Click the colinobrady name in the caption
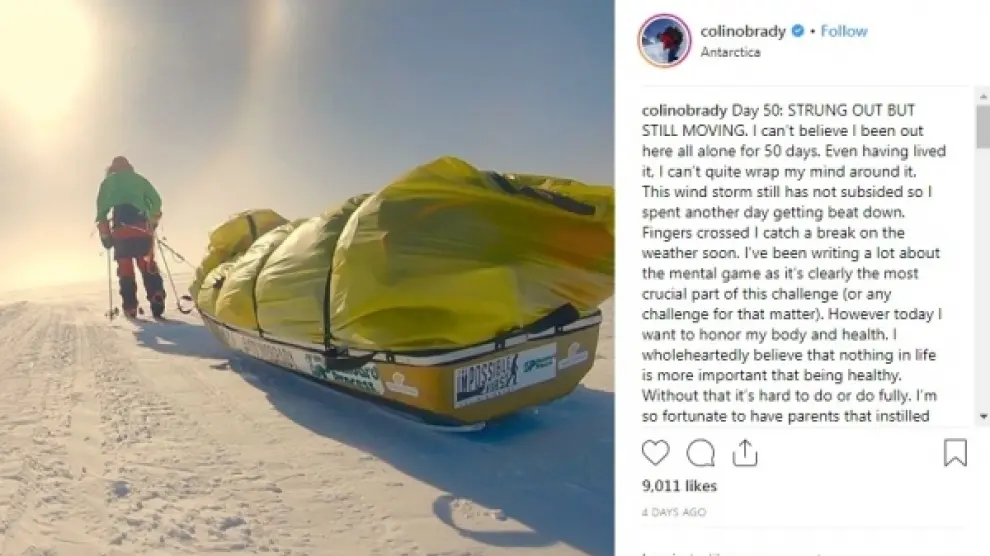990x556 pixels. pyautogui.click(x=684, y=110)
